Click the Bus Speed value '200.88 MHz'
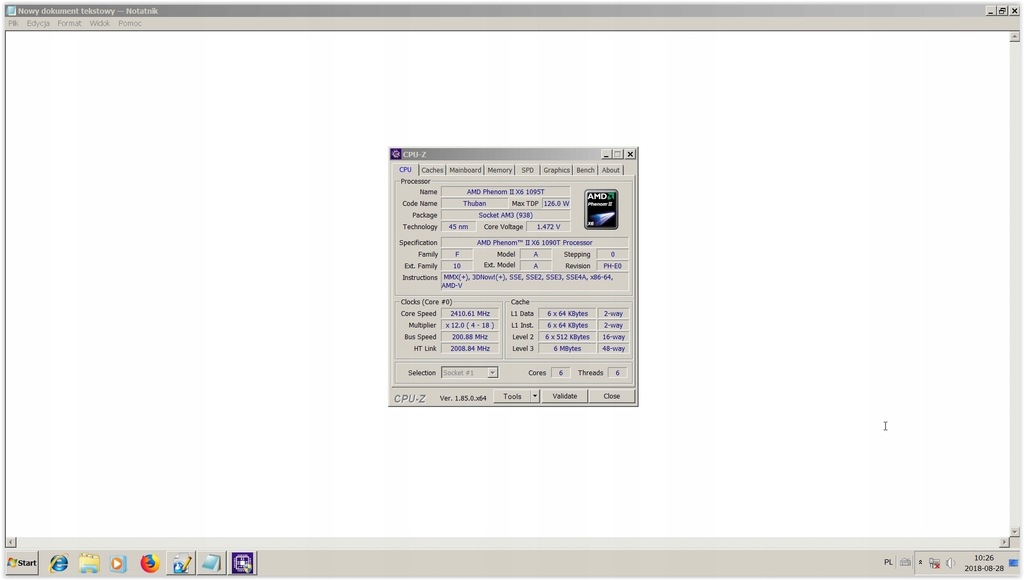 coord(470,337)
